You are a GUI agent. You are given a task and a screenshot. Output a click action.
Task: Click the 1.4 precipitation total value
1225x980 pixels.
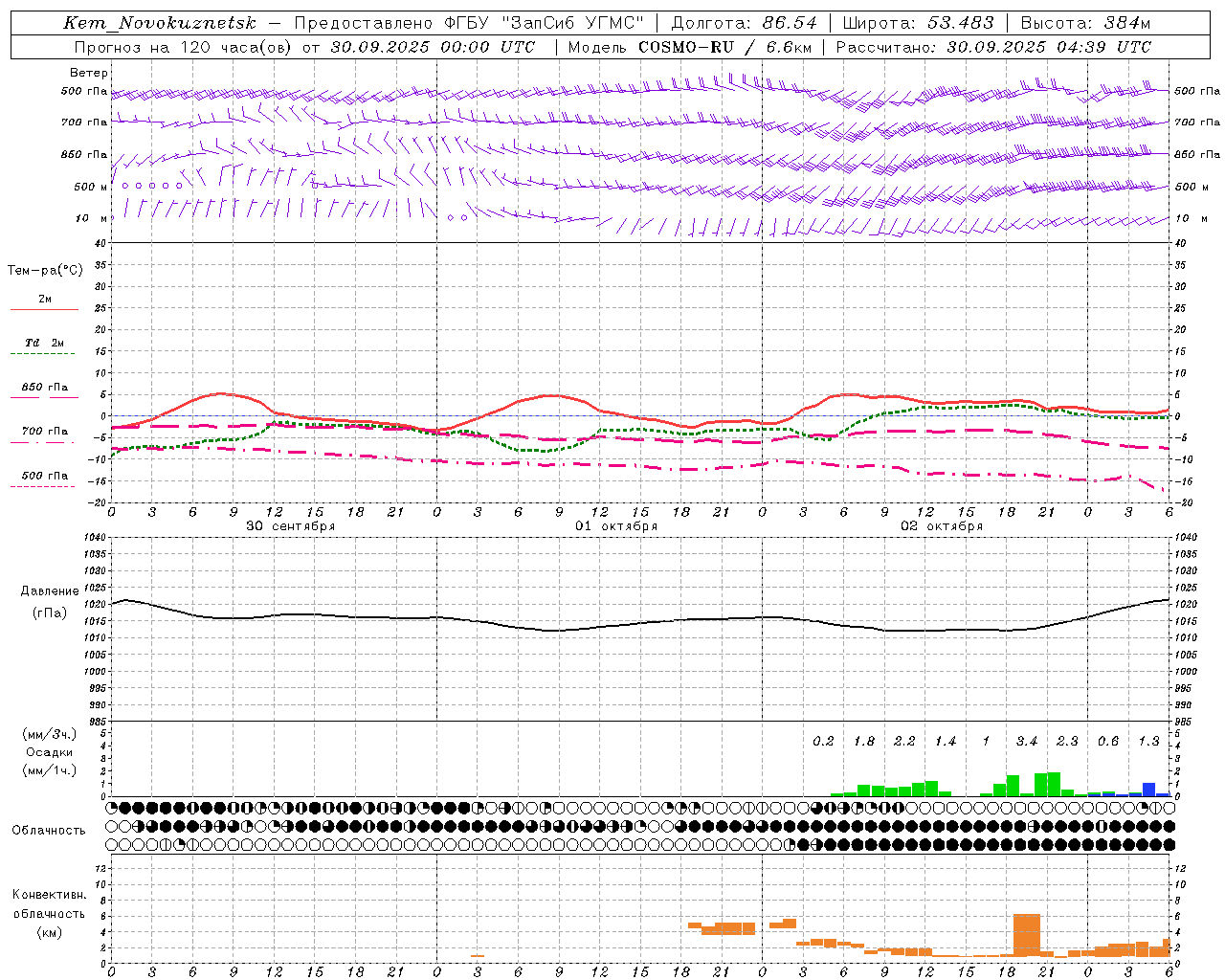(x=945, y=742)
